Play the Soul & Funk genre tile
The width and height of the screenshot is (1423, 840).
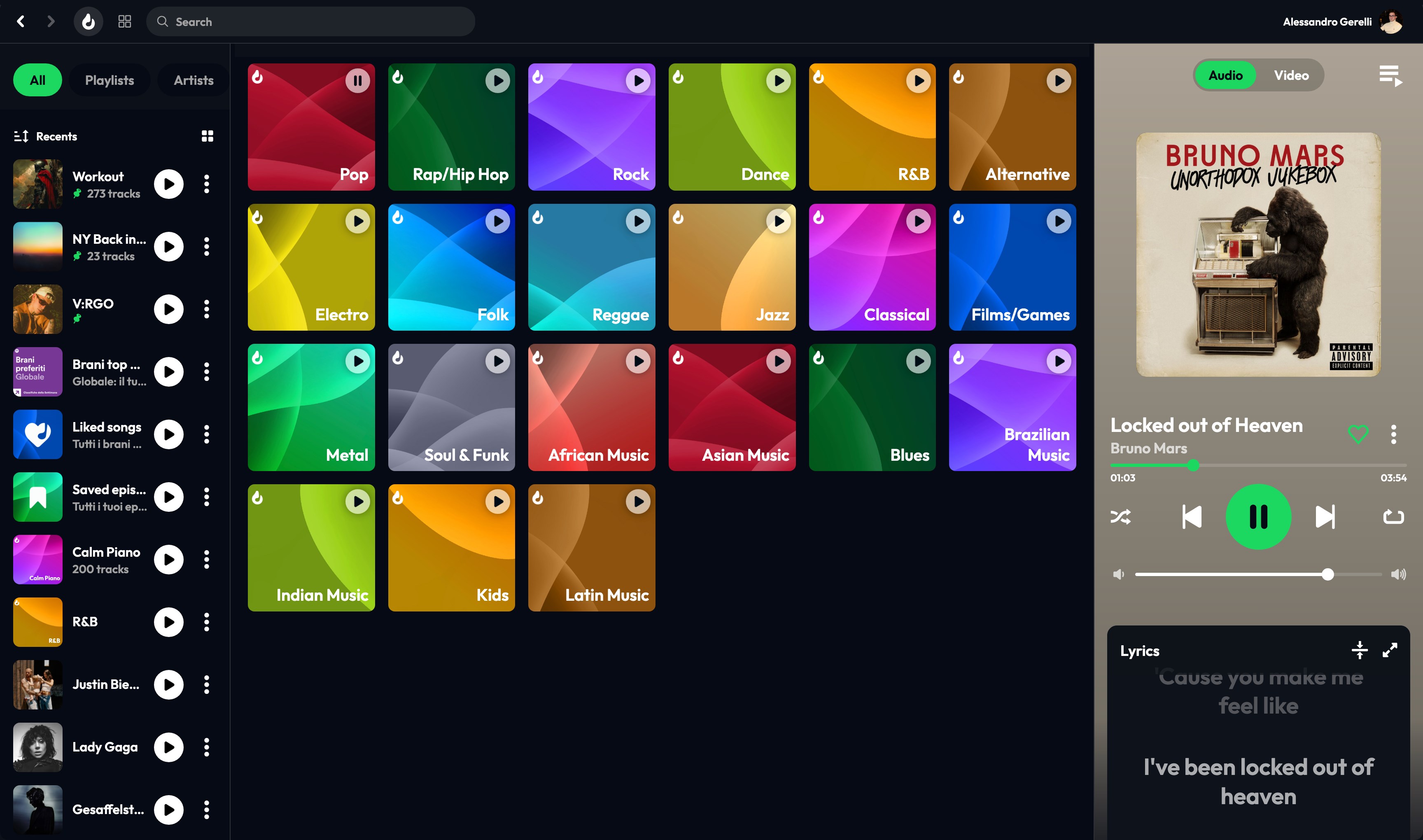pyautogui.click(x=497, y=361)
